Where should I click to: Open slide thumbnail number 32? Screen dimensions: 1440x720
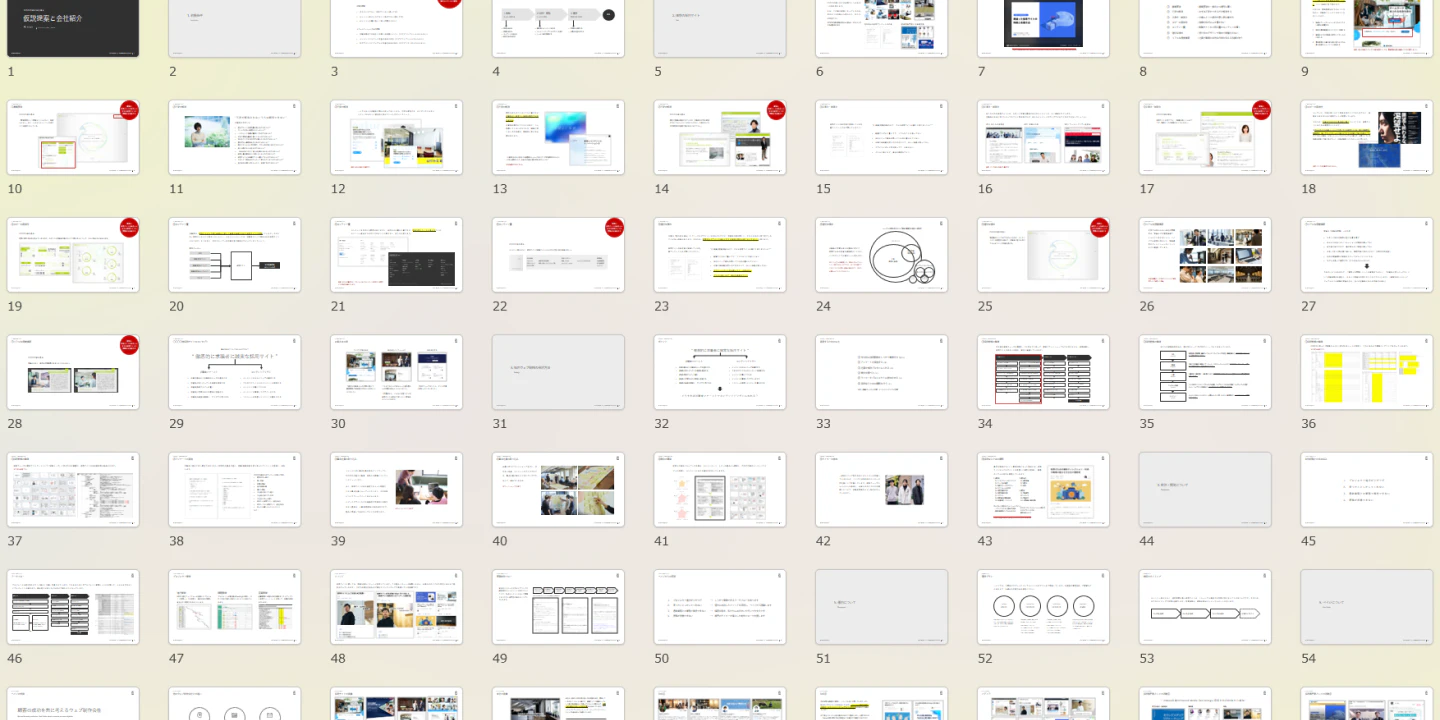tap(720, 373)
